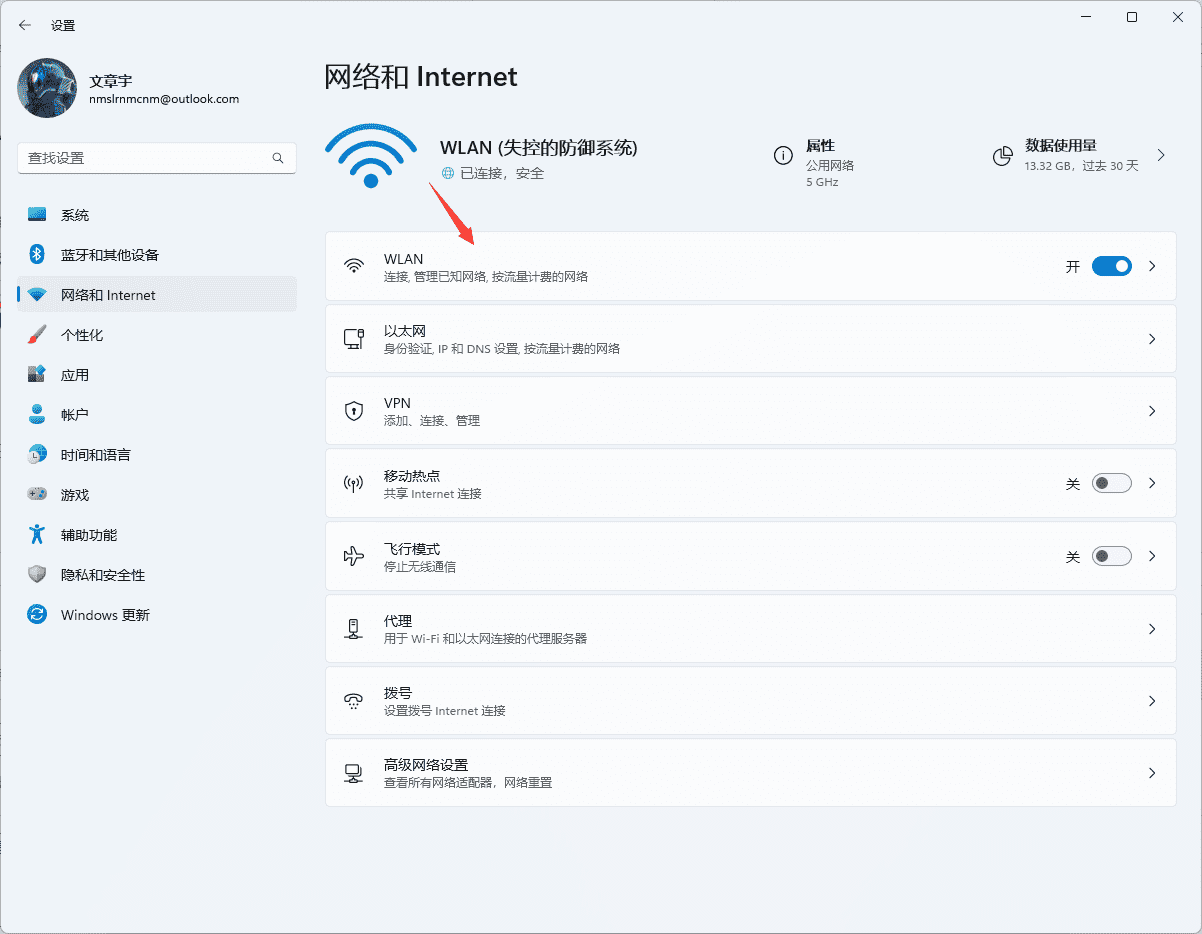Image resolution: width=1202 pixels, height=934 pixels.
Task: Turn off the WLAN switch
Action: [1110, 266]
